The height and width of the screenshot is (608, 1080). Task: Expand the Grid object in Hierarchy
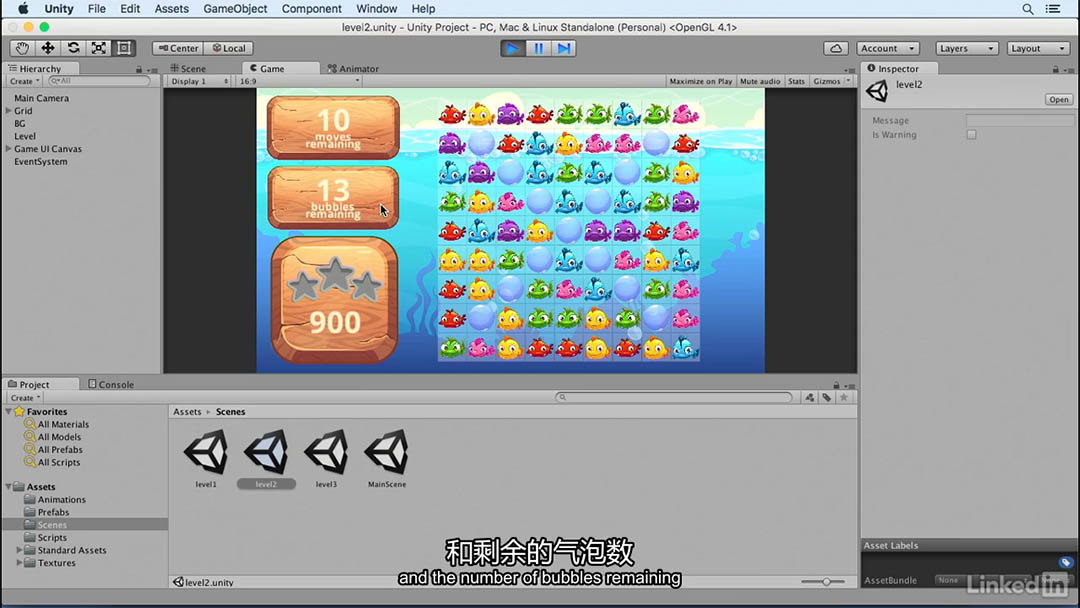point(8,111)
